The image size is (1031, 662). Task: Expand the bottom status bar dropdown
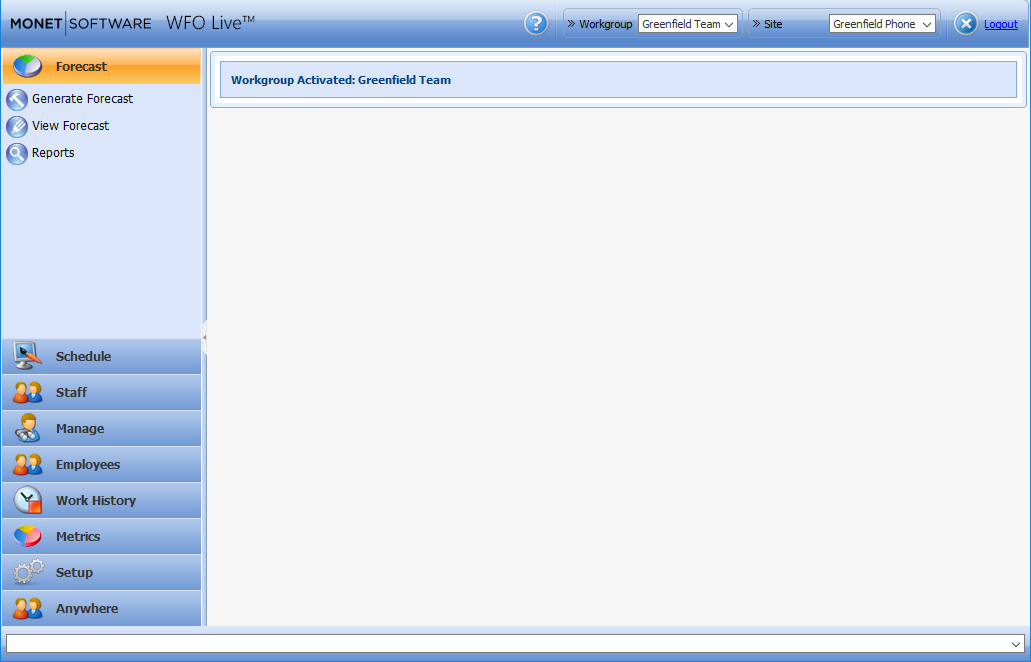pyautogui.click(x=1016, y=644)
